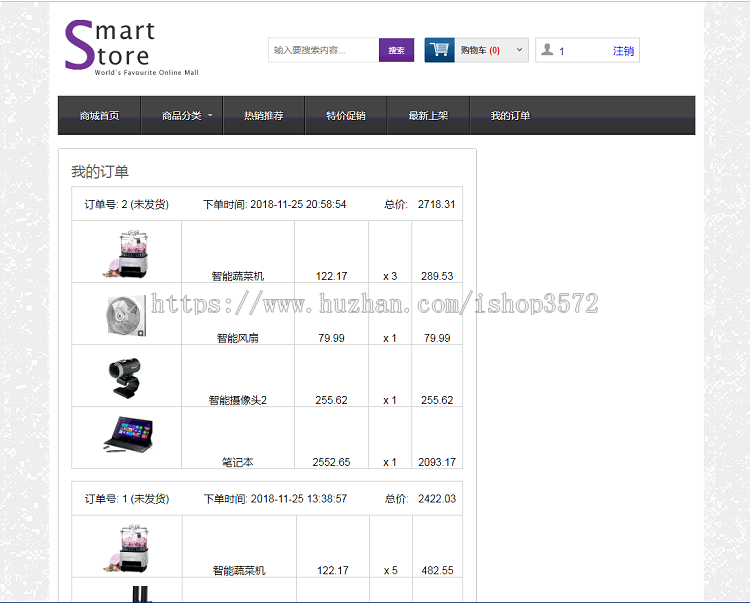The image size is (750, 603).
Task: Click subtotal 289.53 in order 2
Action: click(437, 276)
